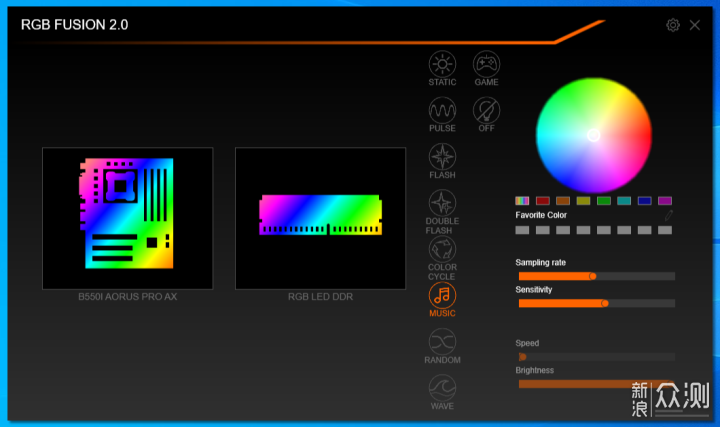
Task: Pick the teal preset color swatch
Action: point(624,201)
